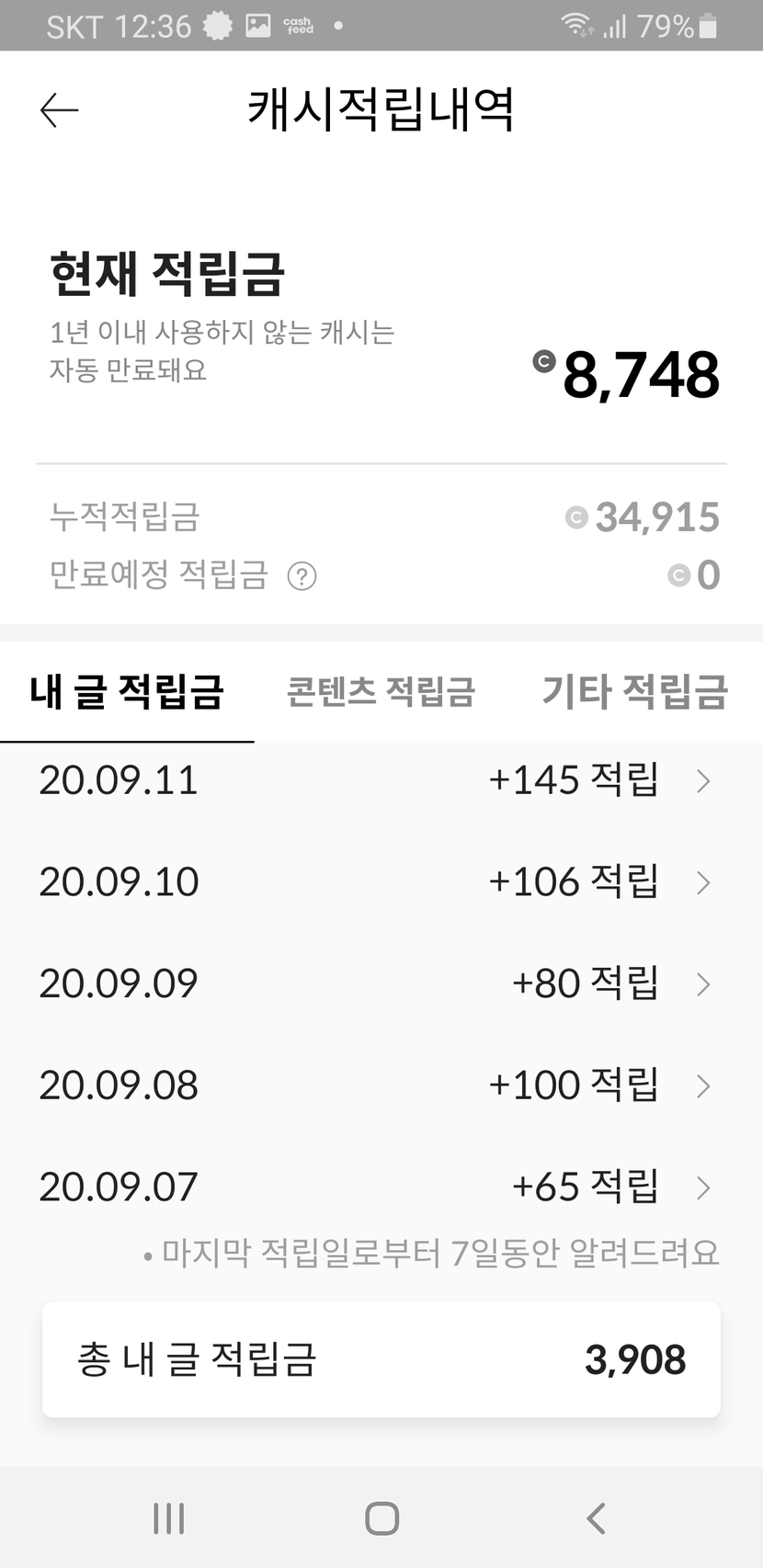Viewport: 763px width, 1568px height.
Task: Expand the 20.09.09 entry chevron
Action: [x=703, y=984]
